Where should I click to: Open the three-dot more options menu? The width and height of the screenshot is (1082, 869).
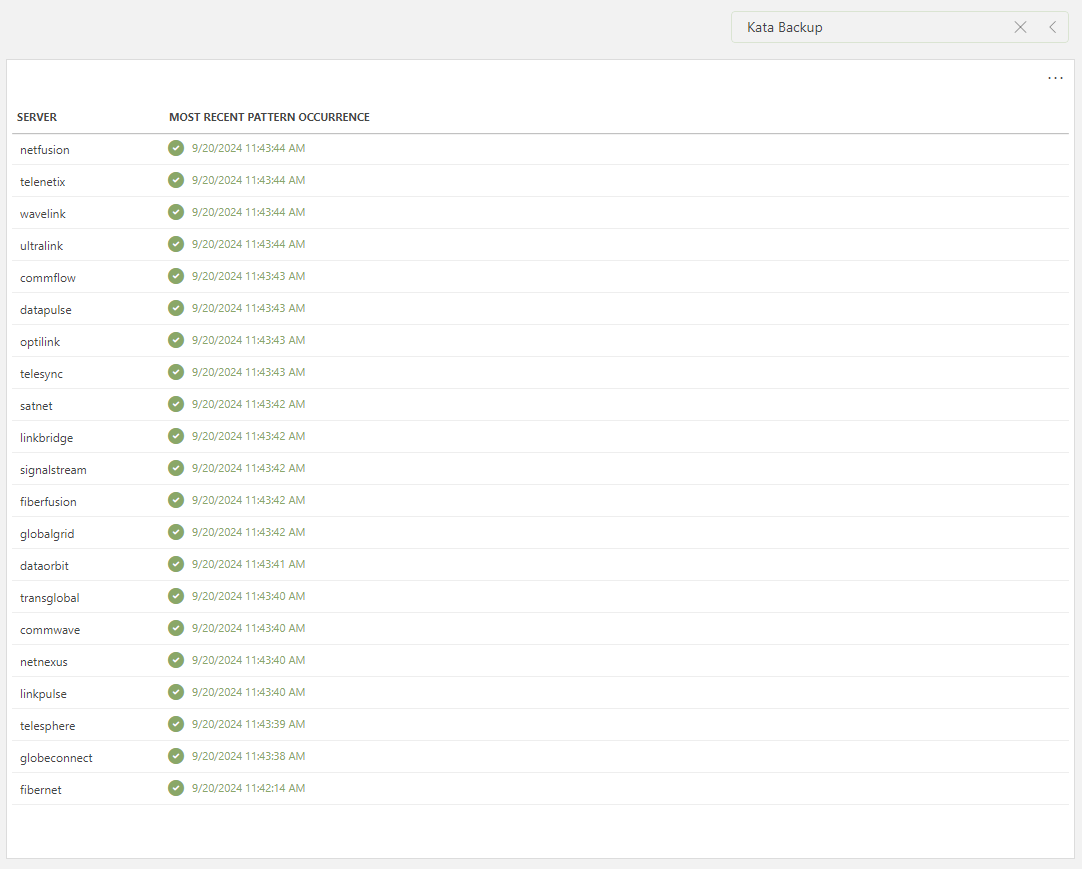[x=1055, y=78]
